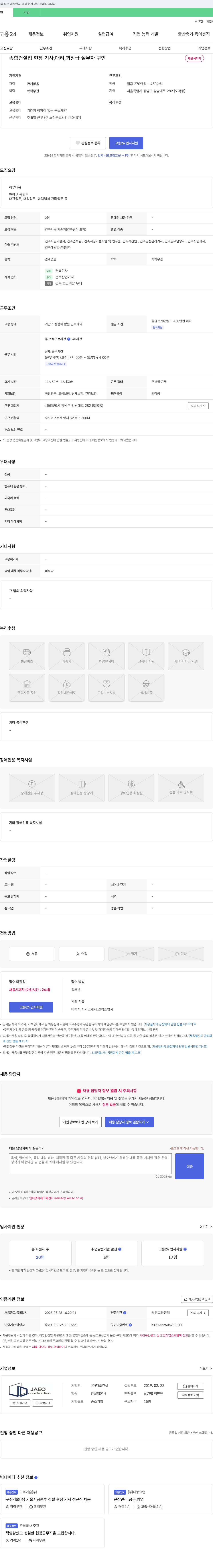Open 더보기 next to 입사지원 현황

pyautogui.click(x=206, y=1227)
